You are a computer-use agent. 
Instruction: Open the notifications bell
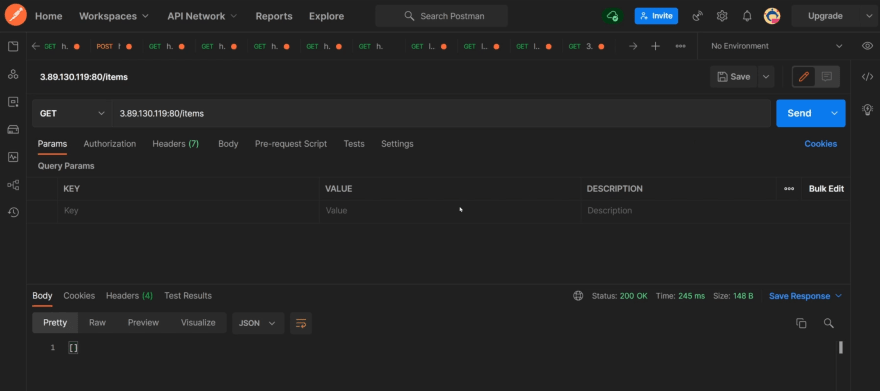(747, 16)
